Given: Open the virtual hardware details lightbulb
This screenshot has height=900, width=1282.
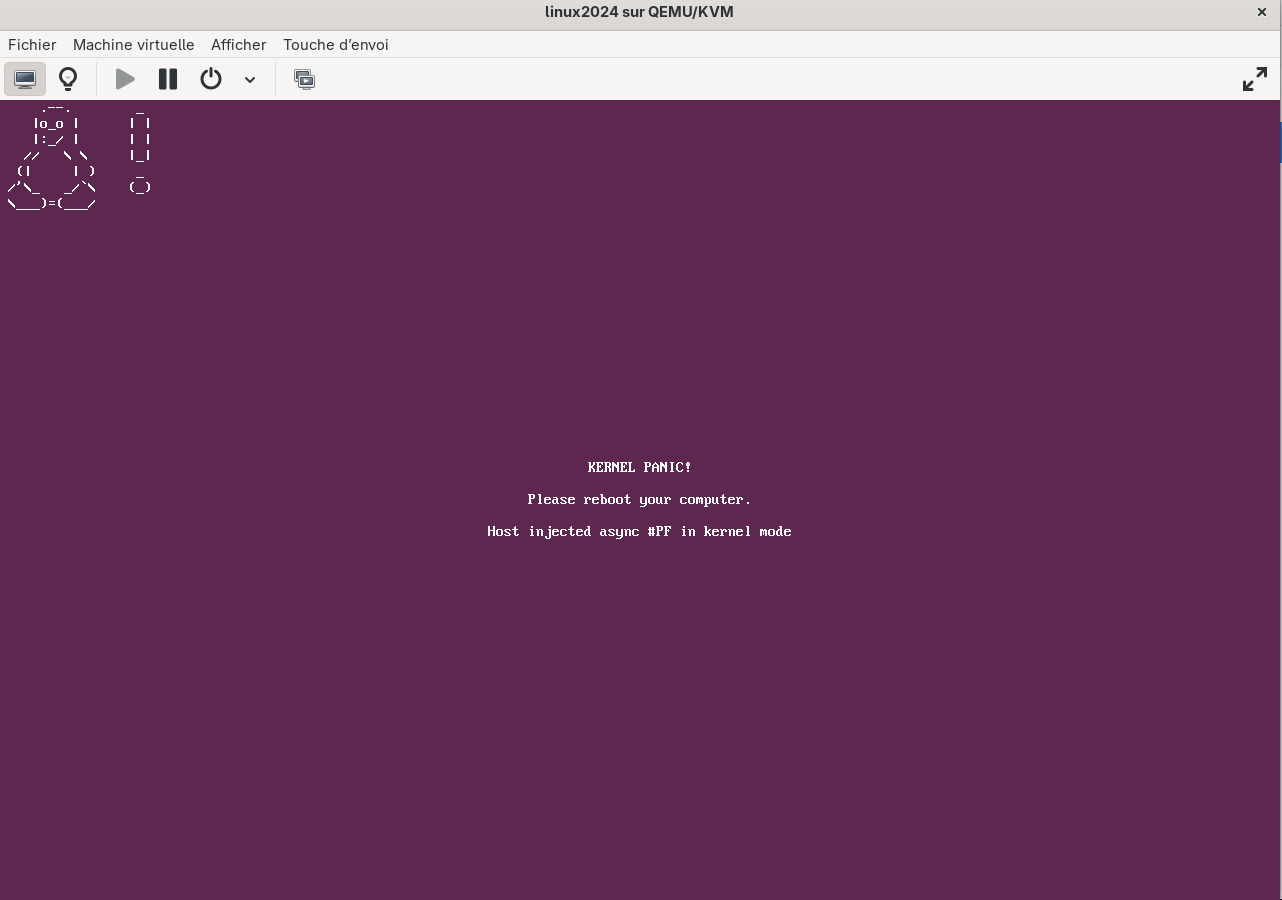Looking at the screenshot, I should tap(67, 78).
